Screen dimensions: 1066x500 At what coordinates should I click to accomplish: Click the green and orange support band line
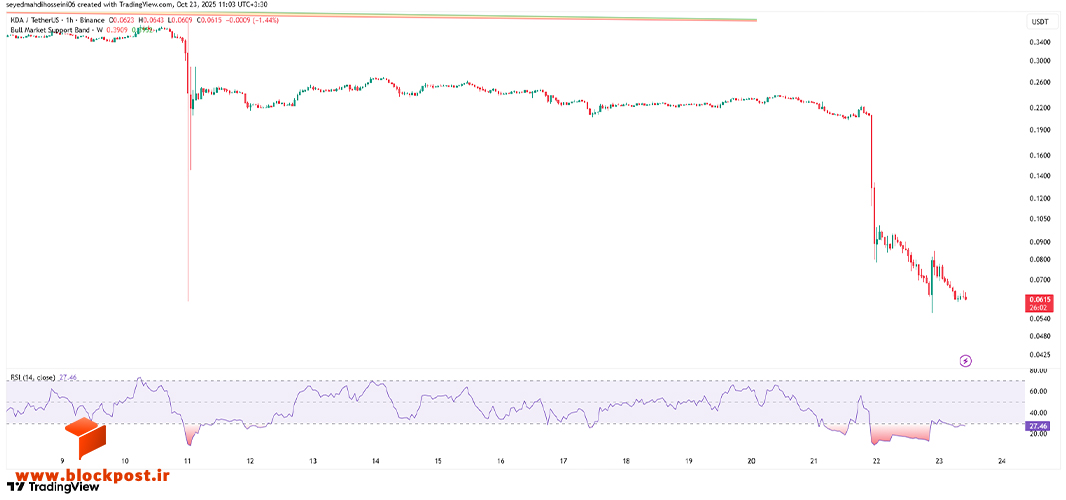[x=381, y=16]
